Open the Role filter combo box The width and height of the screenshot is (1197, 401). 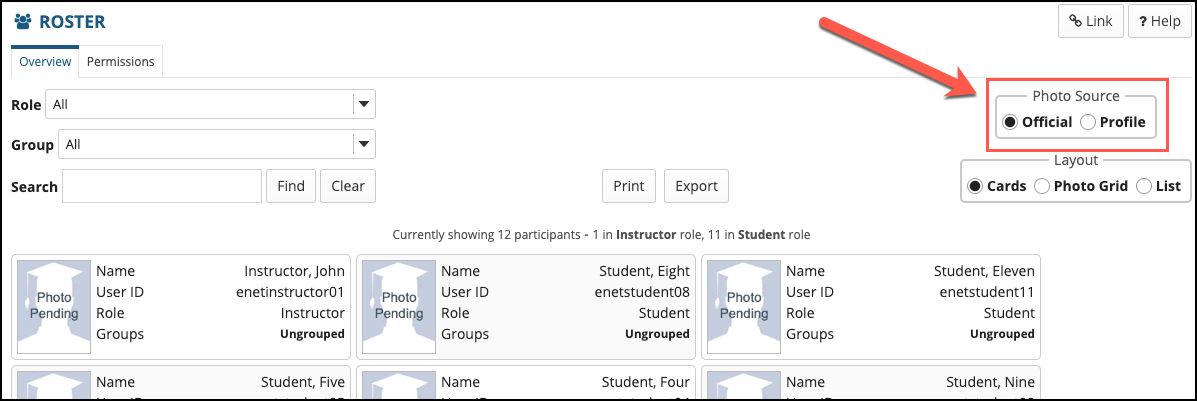pyautogui.click(x=200, y=104)
